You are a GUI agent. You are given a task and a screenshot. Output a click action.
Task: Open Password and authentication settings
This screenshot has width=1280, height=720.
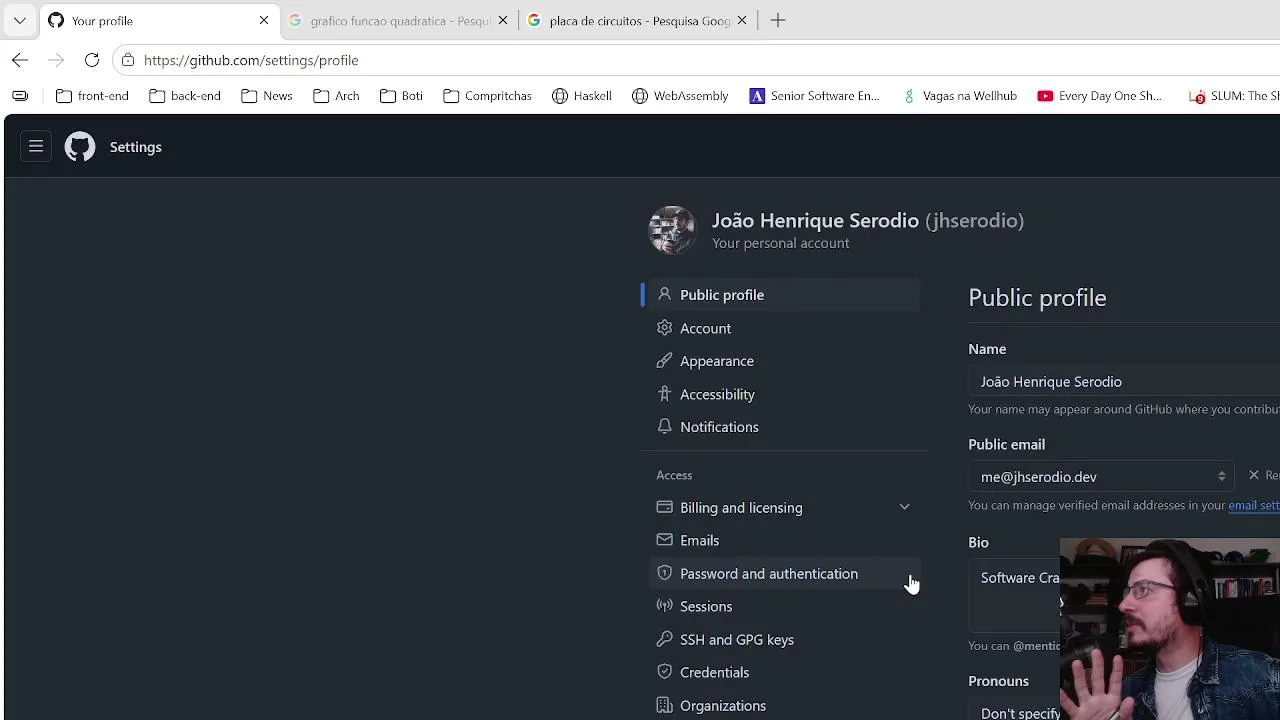784,574
